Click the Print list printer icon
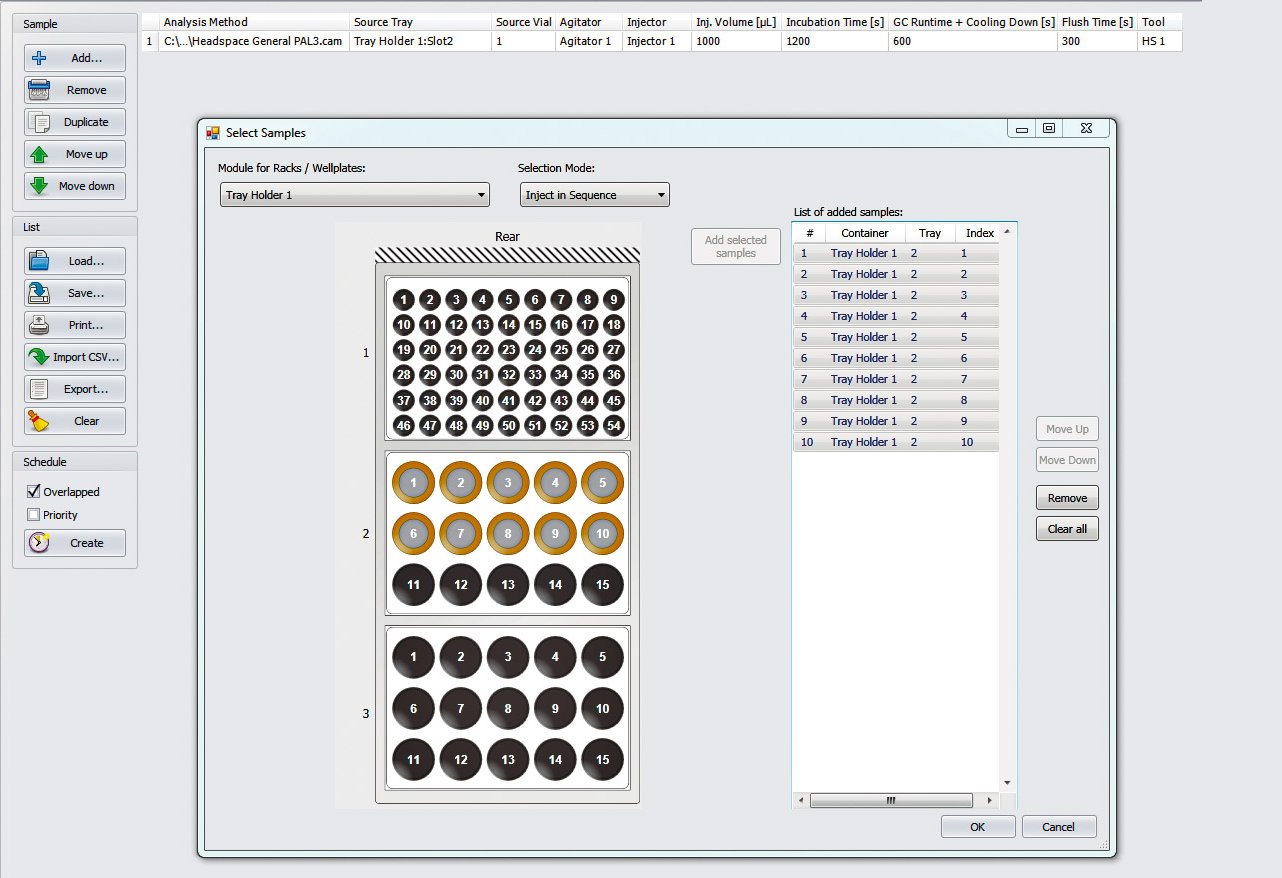The image size is (1282, 878). click(40, 325)
